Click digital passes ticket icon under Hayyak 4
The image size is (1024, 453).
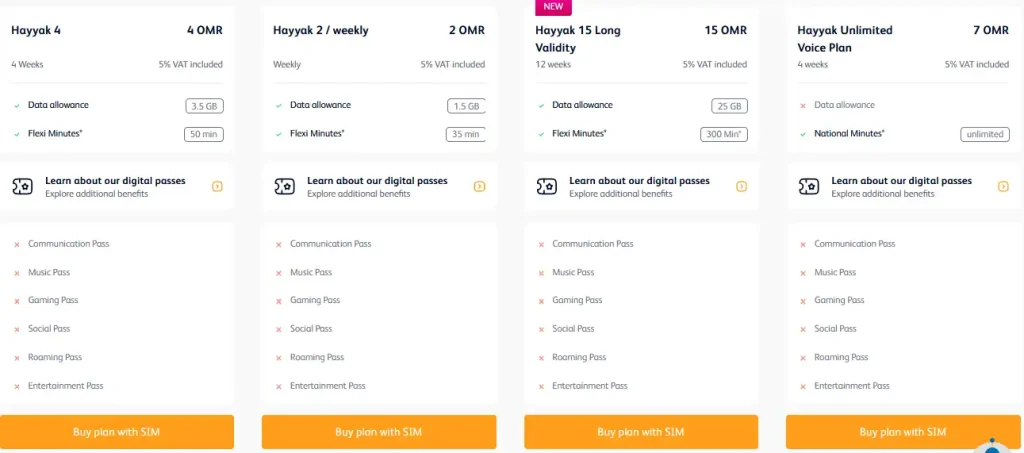[x=23, y=186]
